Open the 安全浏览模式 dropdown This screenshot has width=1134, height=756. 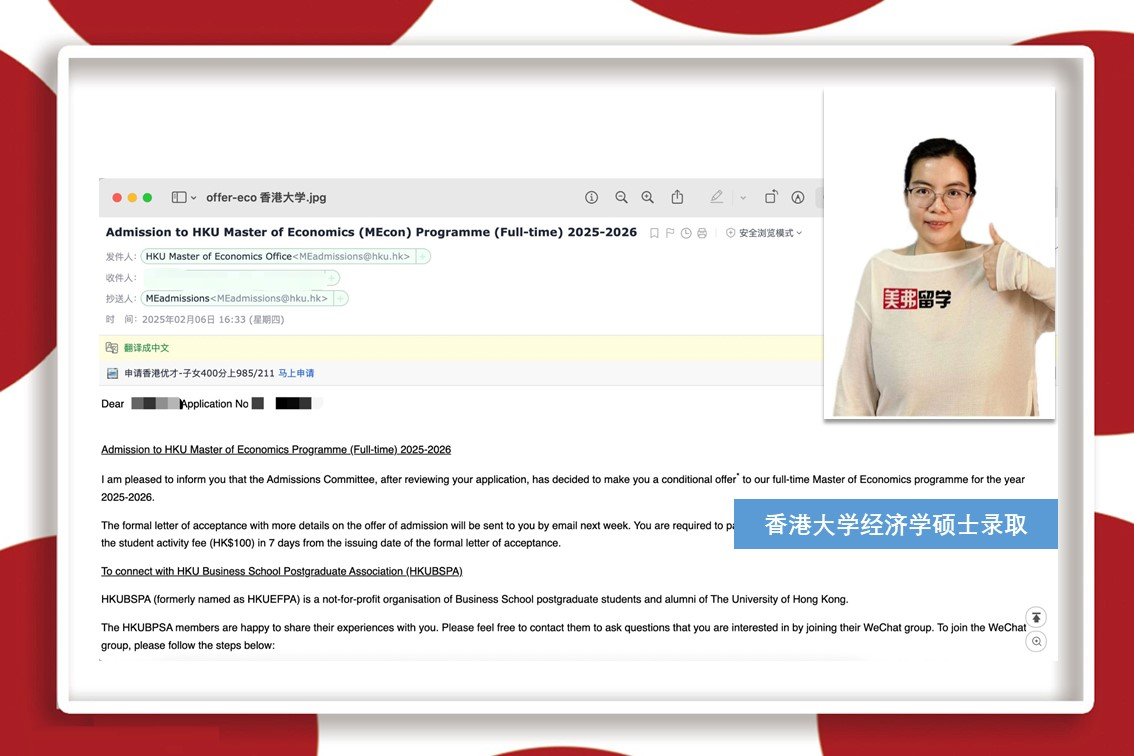(764, 233)
